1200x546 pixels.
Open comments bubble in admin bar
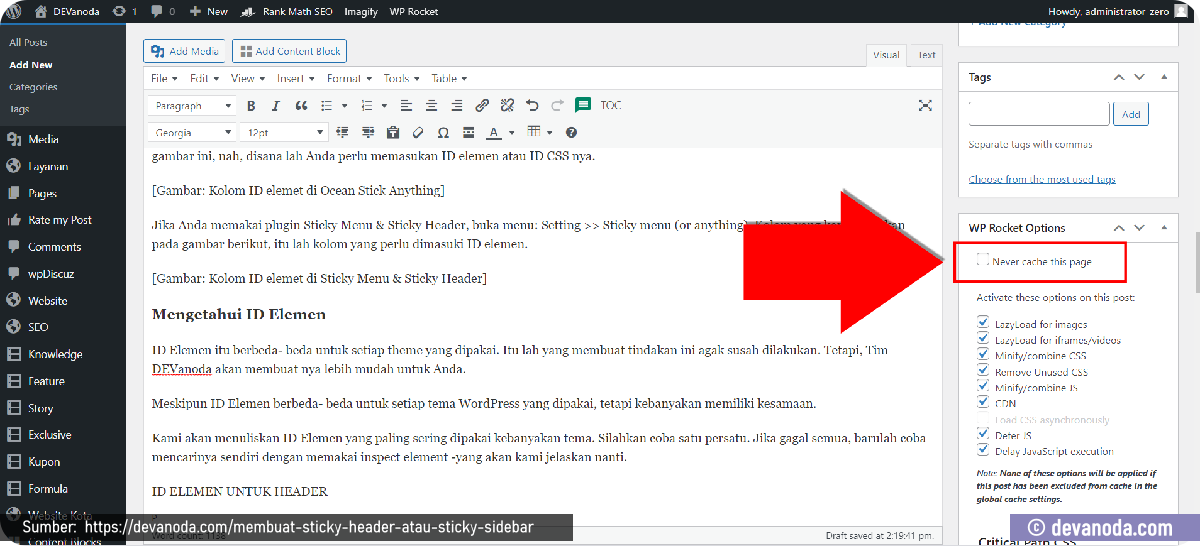point(164,11)
